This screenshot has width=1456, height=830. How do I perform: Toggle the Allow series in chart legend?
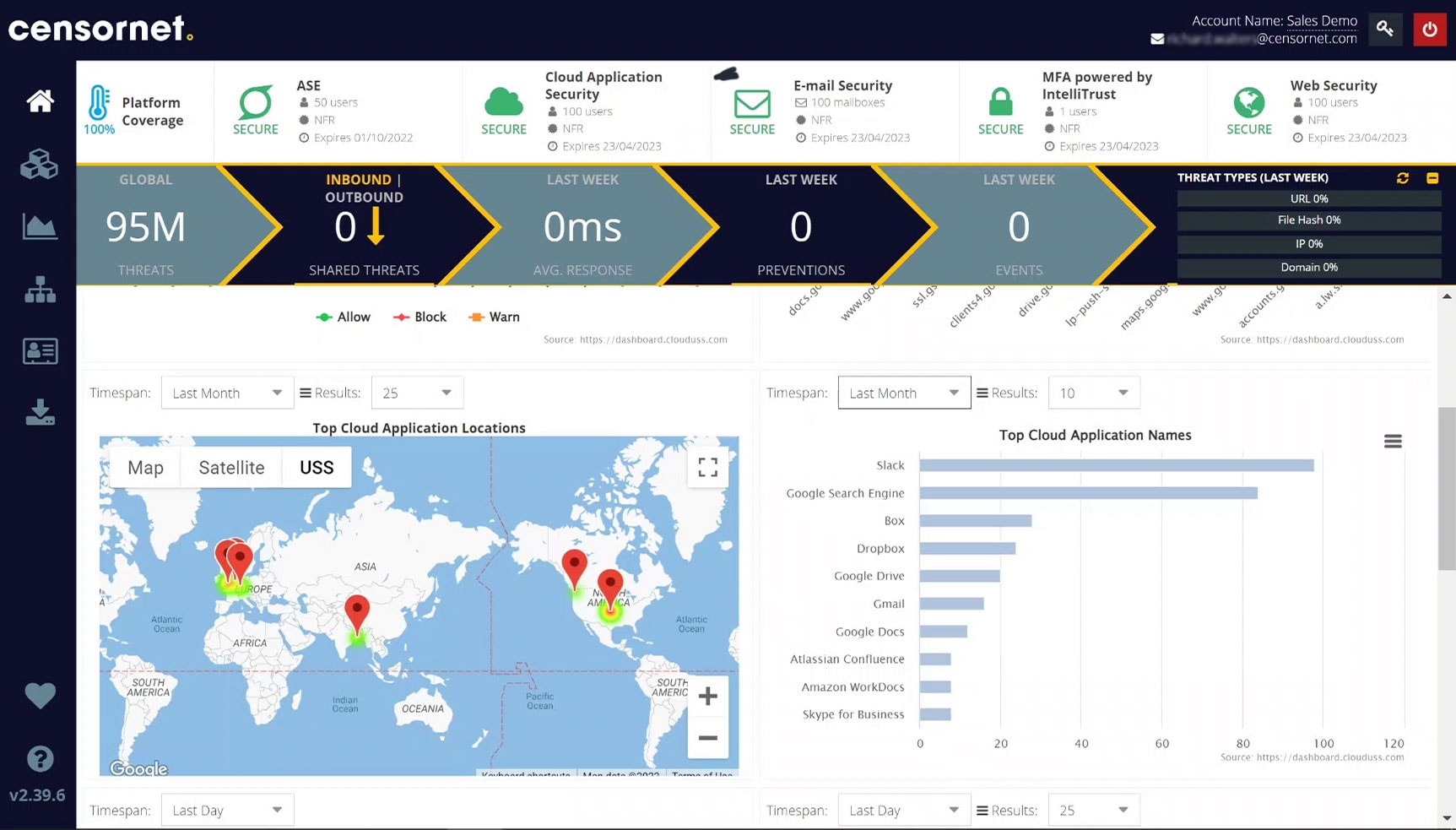pos(344,317)
